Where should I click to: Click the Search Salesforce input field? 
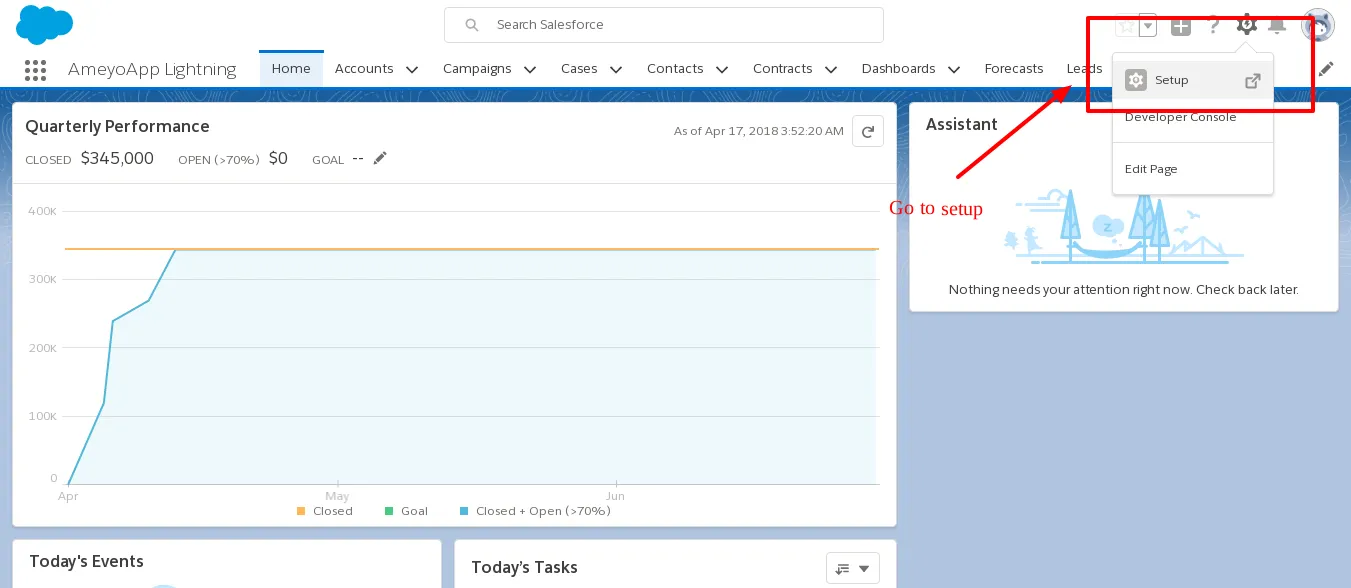click(664, 25)
